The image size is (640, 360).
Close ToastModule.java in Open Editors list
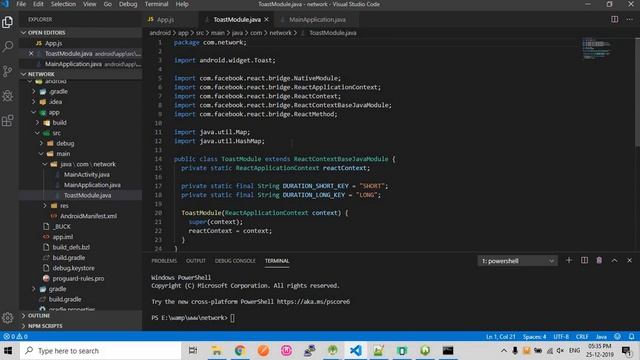(31, 53)
